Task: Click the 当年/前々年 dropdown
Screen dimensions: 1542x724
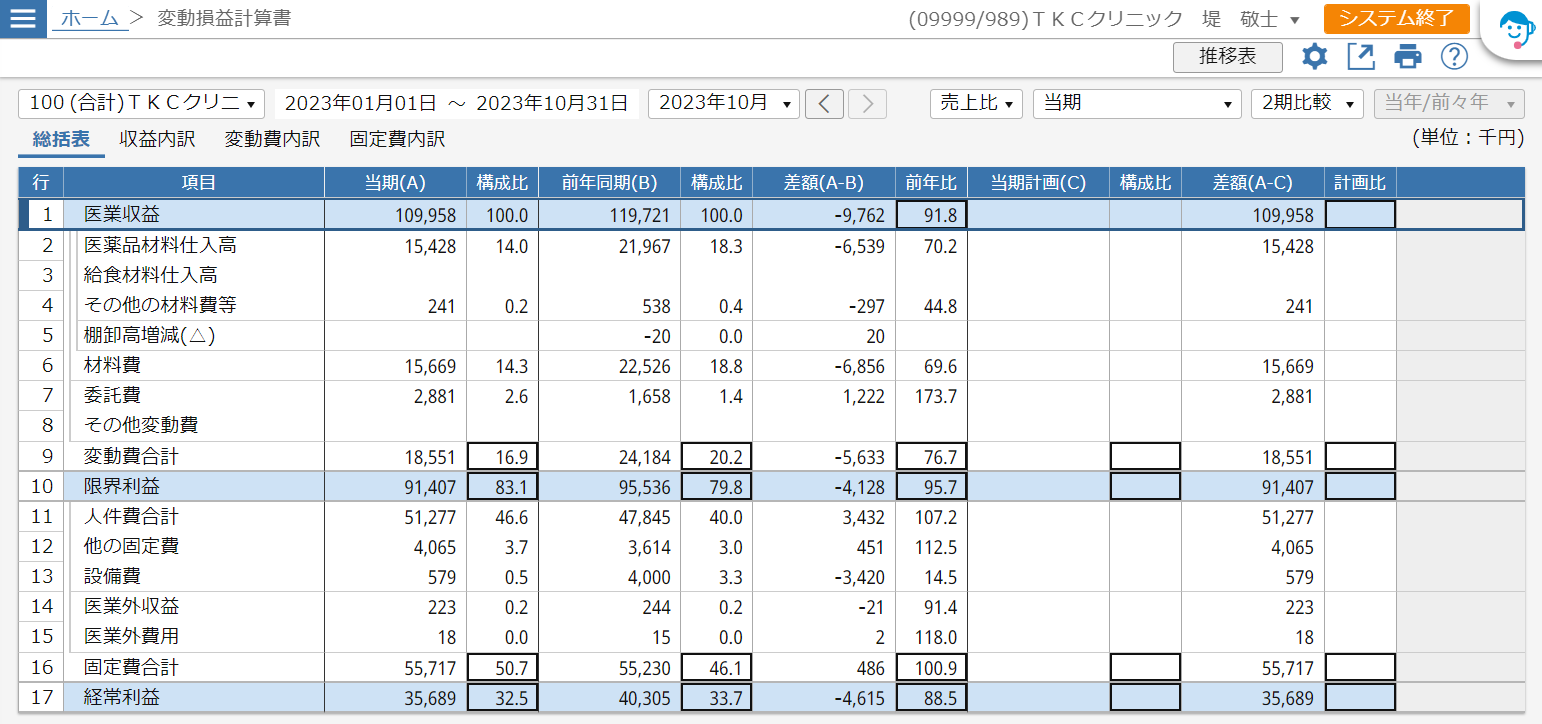Action: pyautogui.click(x=1449, y=103)
